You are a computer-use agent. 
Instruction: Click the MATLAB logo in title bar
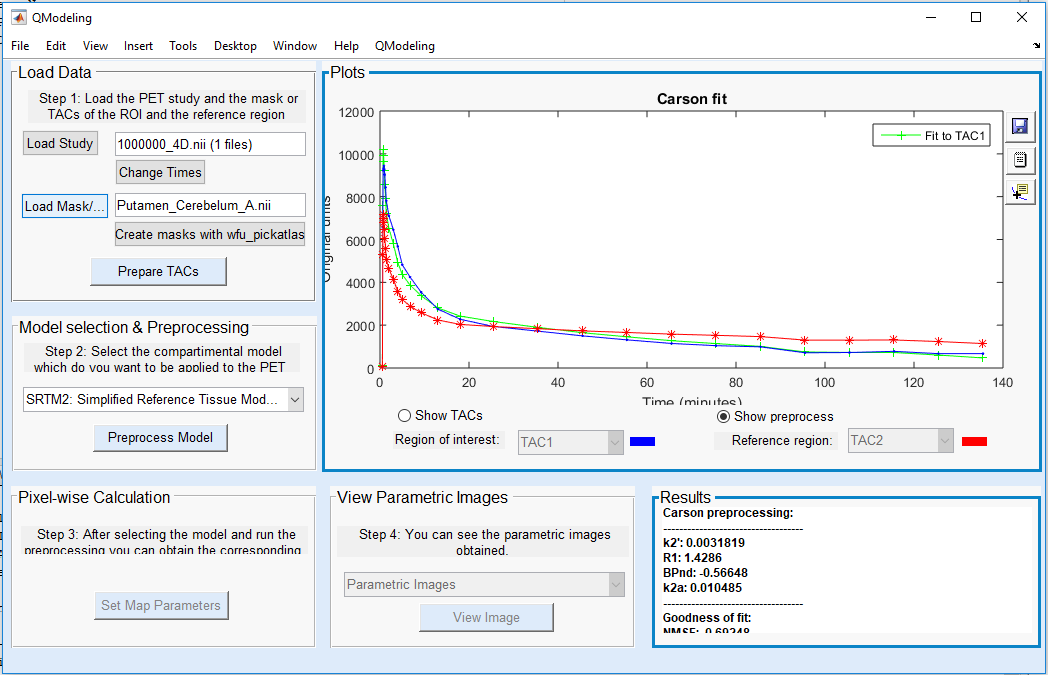pyautogui.click(x=18, y=17)
